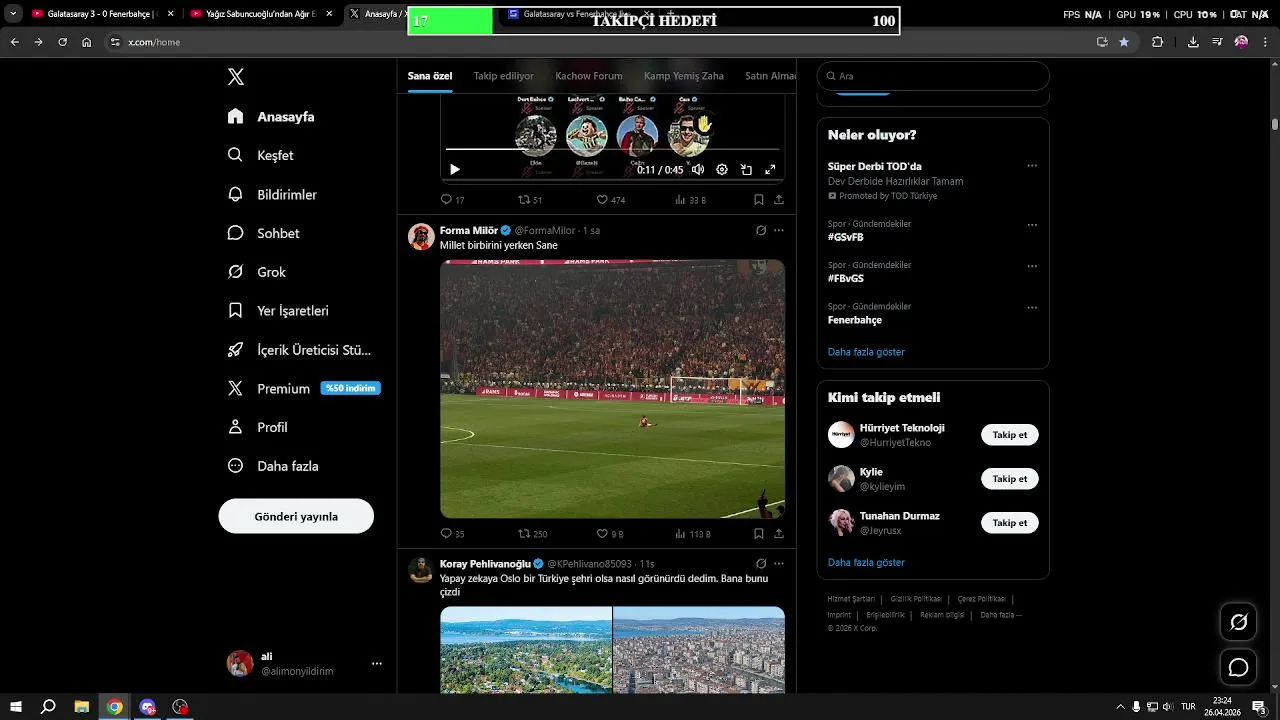The image size is (1280, 720).
Task: Open more options on Forma Milör post
Action: [x=779, y=230]
